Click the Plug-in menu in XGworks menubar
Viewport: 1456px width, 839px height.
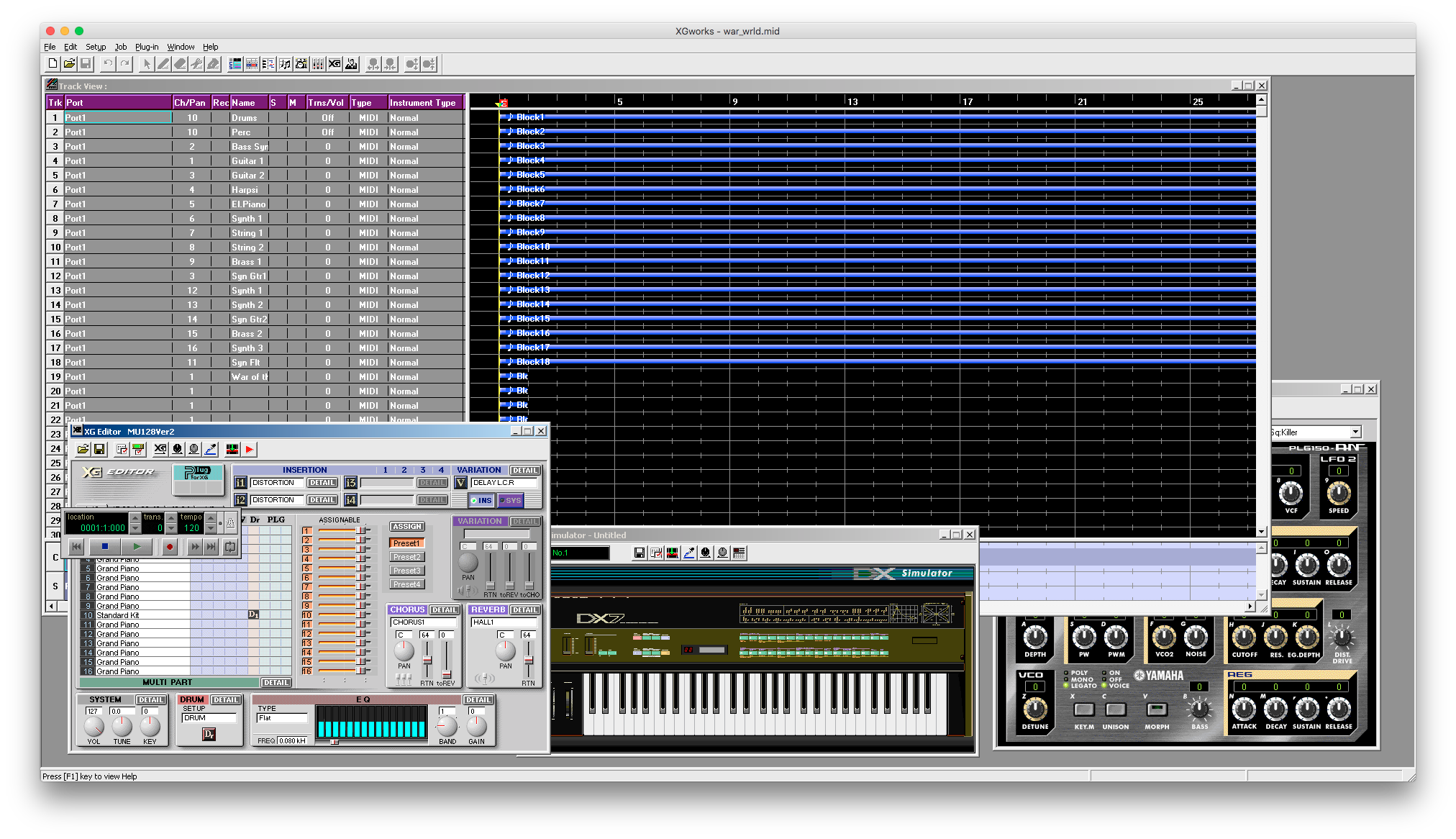146,47
